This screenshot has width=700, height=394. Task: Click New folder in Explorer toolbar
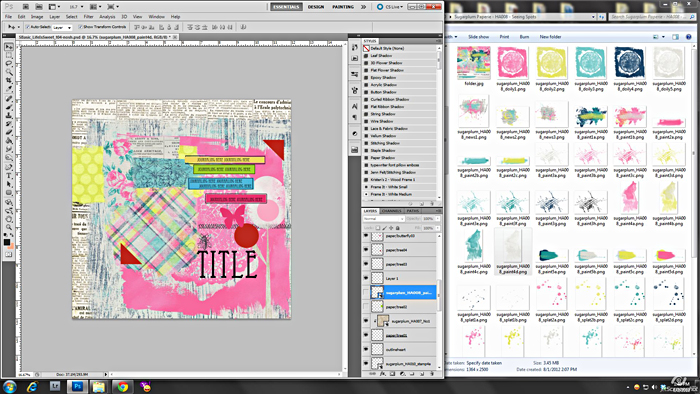coord(550,37)
